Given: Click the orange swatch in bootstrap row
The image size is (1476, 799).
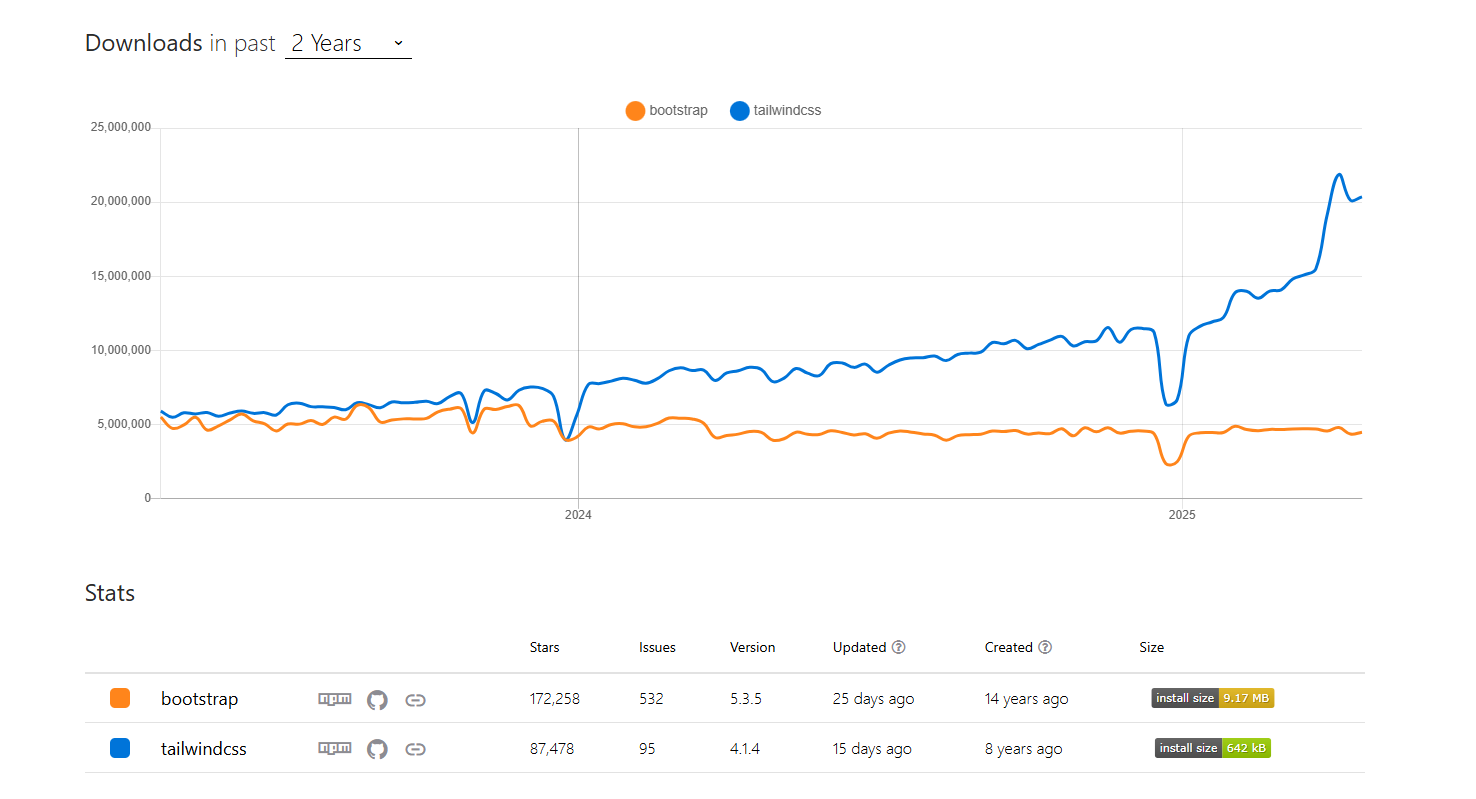Looking at the screenshot, I should [120, 698].
